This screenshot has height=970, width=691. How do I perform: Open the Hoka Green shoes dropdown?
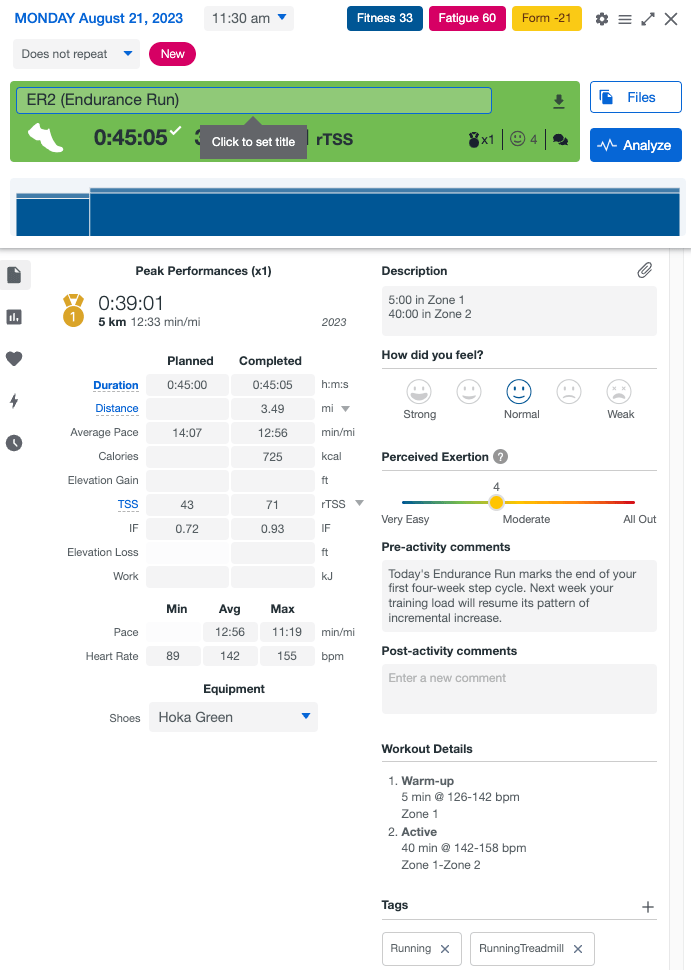click(x=233, y=717)
